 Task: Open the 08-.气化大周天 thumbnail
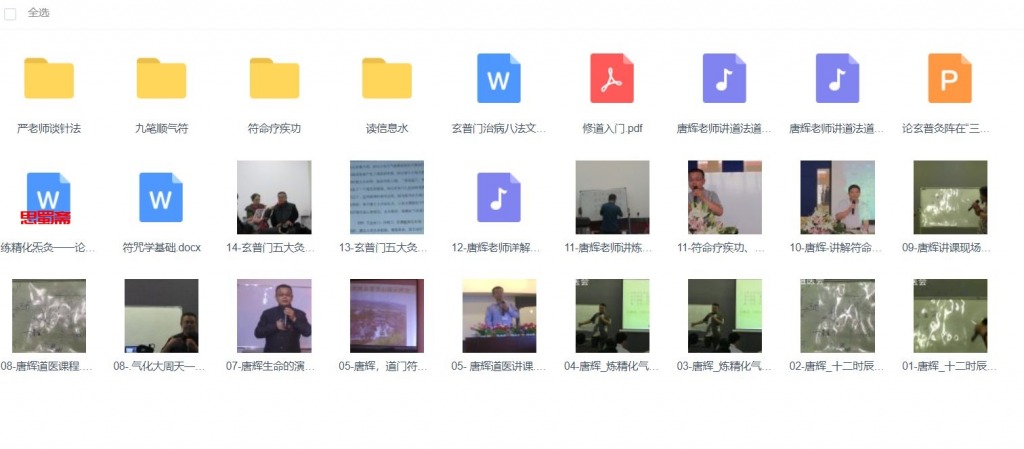[x=161, y=316]
